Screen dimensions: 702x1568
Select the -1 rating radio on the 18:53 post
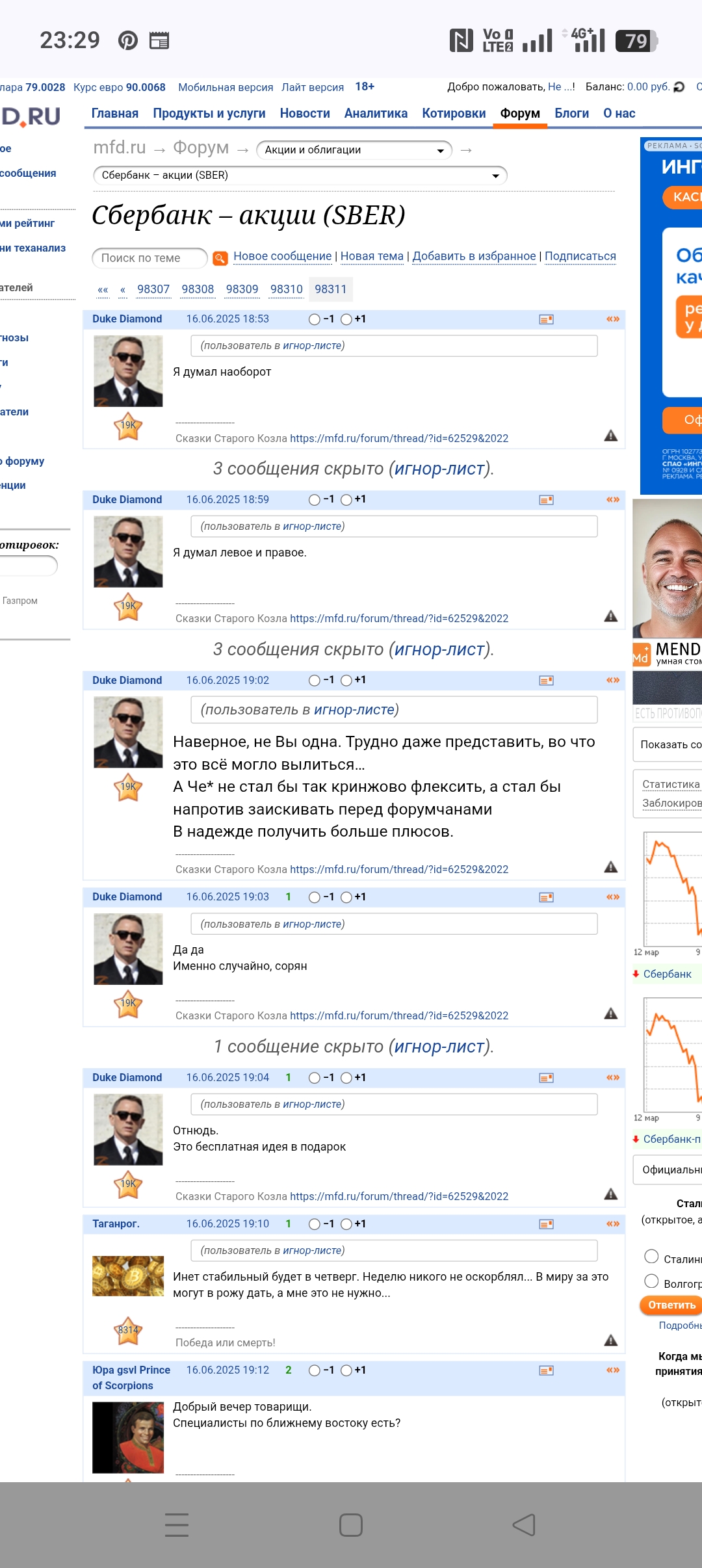pyautogui.click(x=315, y=319)
